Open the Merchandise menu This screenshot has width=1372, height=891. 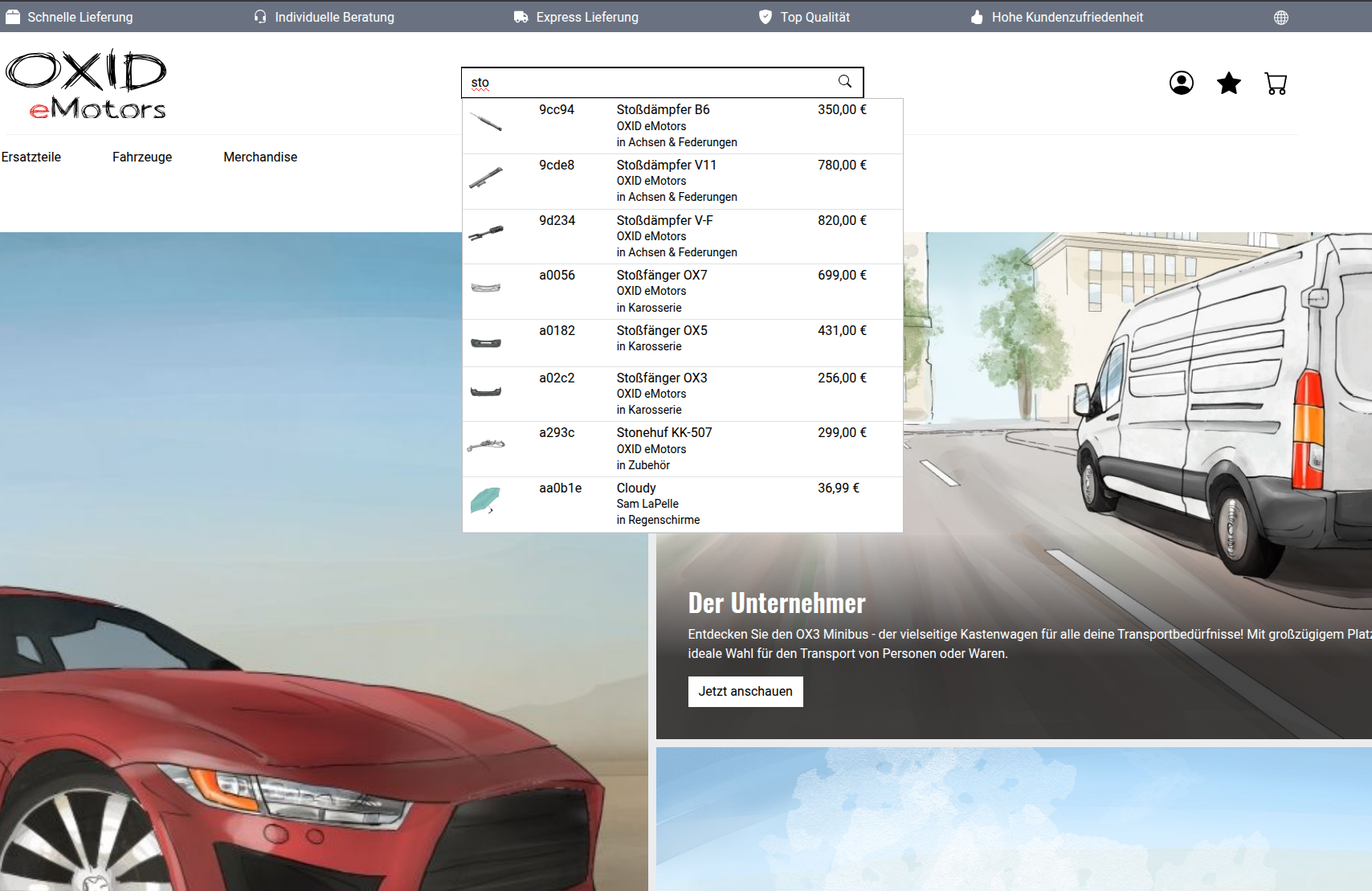260,157
